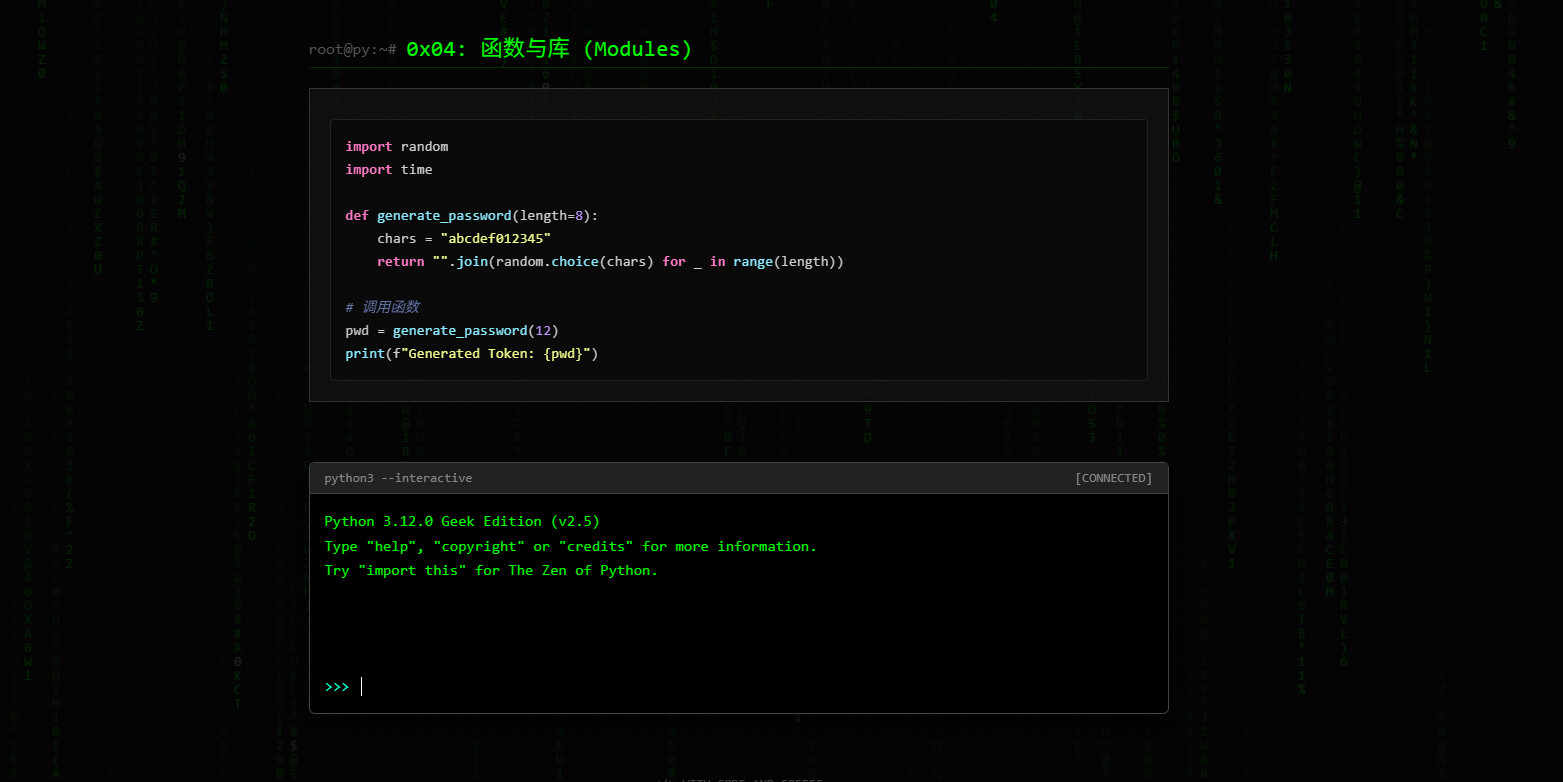The image size is (1563, 782).
Task: Click the heading '0x04: 函数与库 (Modules)'
Action: (550, 49)
